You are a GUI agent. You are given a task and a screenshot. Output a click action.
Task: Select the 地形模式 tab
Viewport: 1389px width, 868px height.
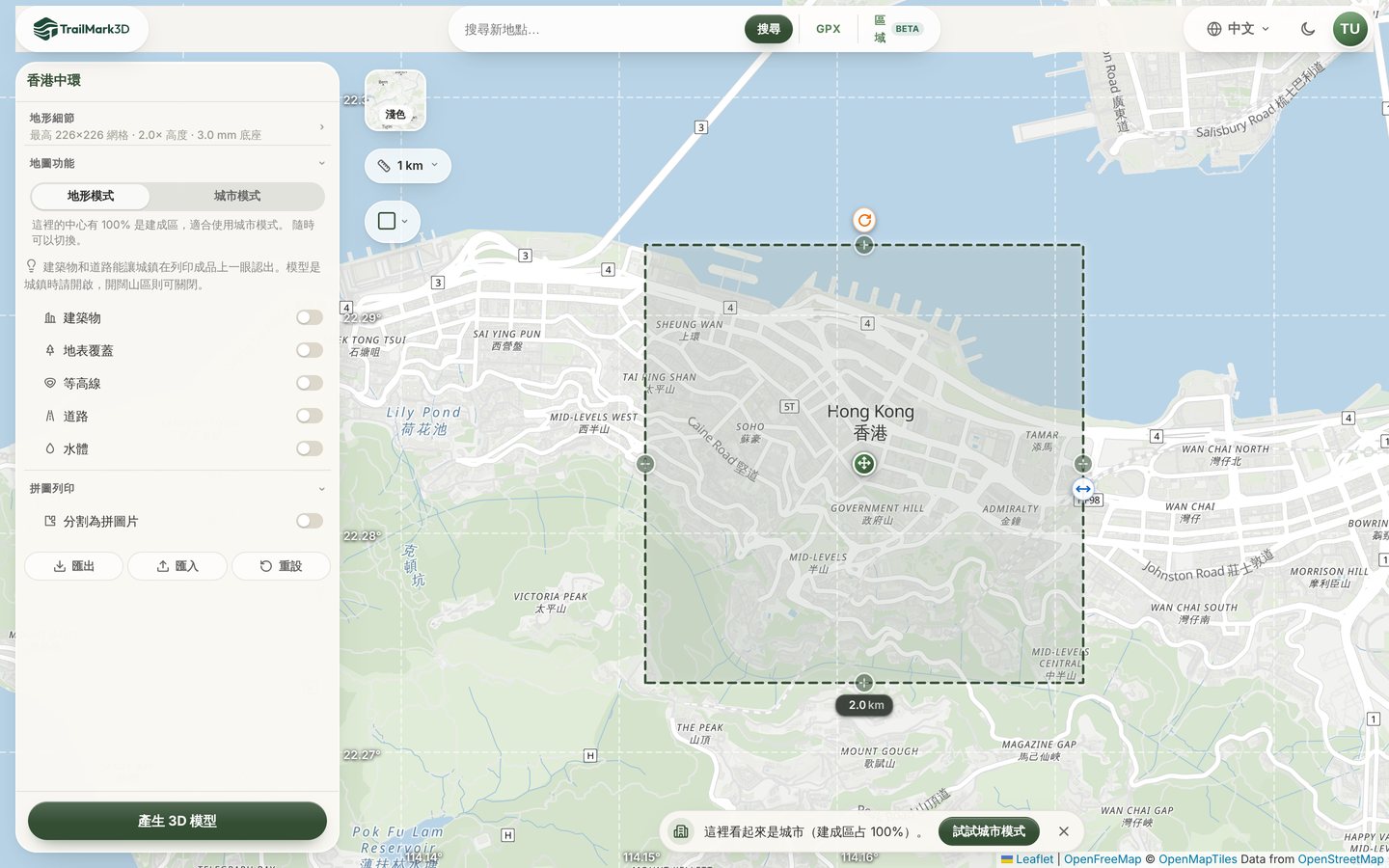91,196
